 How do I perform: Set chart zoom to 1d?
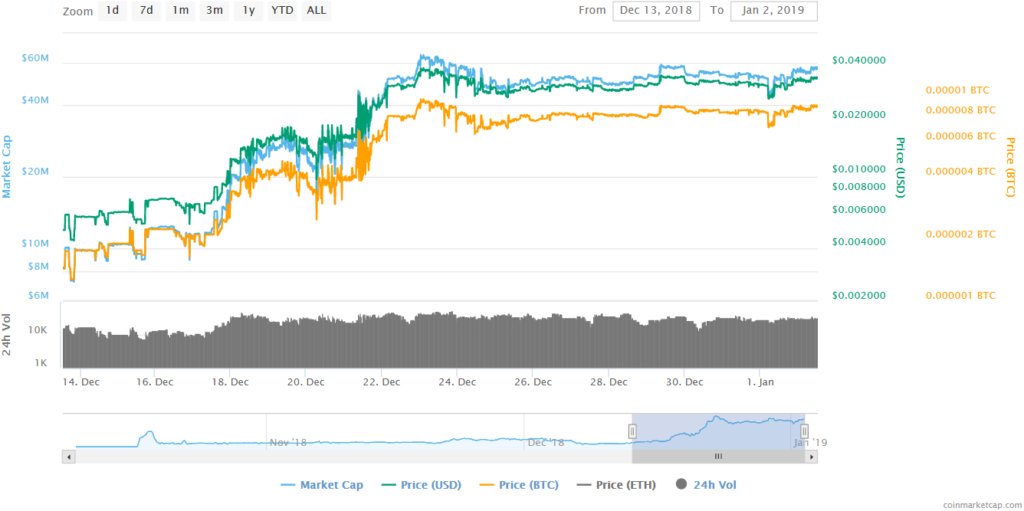112,11
